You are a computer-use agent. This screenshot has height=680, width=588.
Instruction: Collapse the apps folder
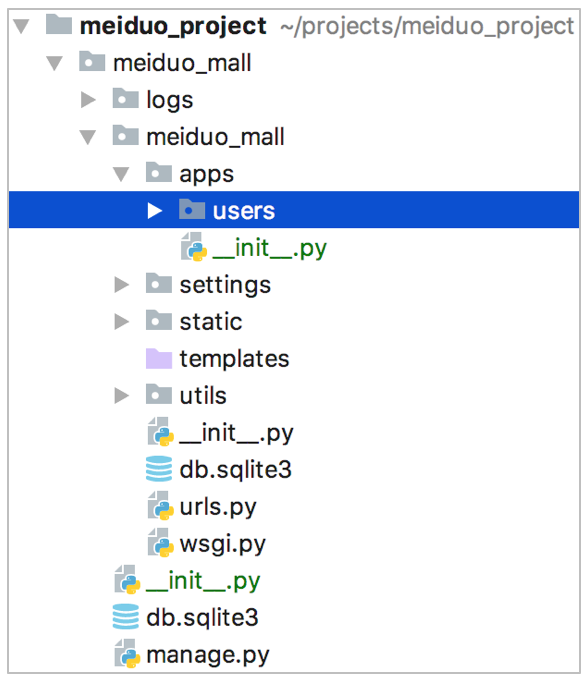click(x=121, y=174)
